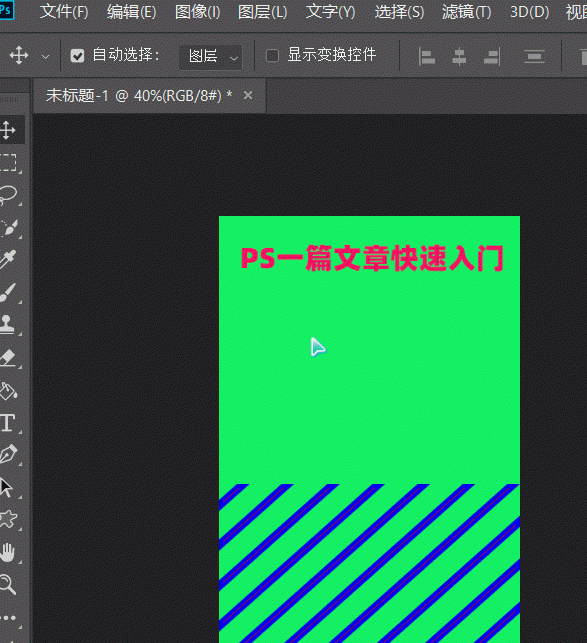Image resolution: width=587 pixels, height=643 pixels.
Task: Close the 未标题-1 document tab
Action: 248,96
